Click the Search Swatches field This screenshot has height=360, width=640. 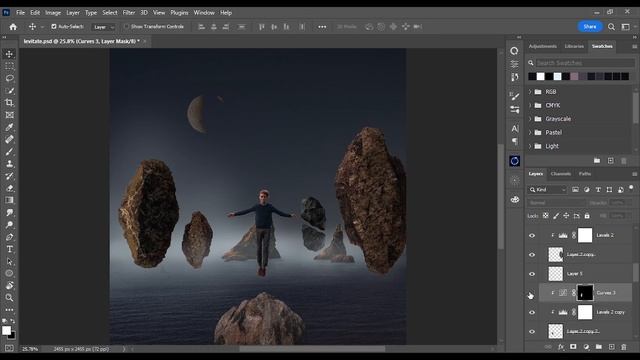tap(585, 63)
